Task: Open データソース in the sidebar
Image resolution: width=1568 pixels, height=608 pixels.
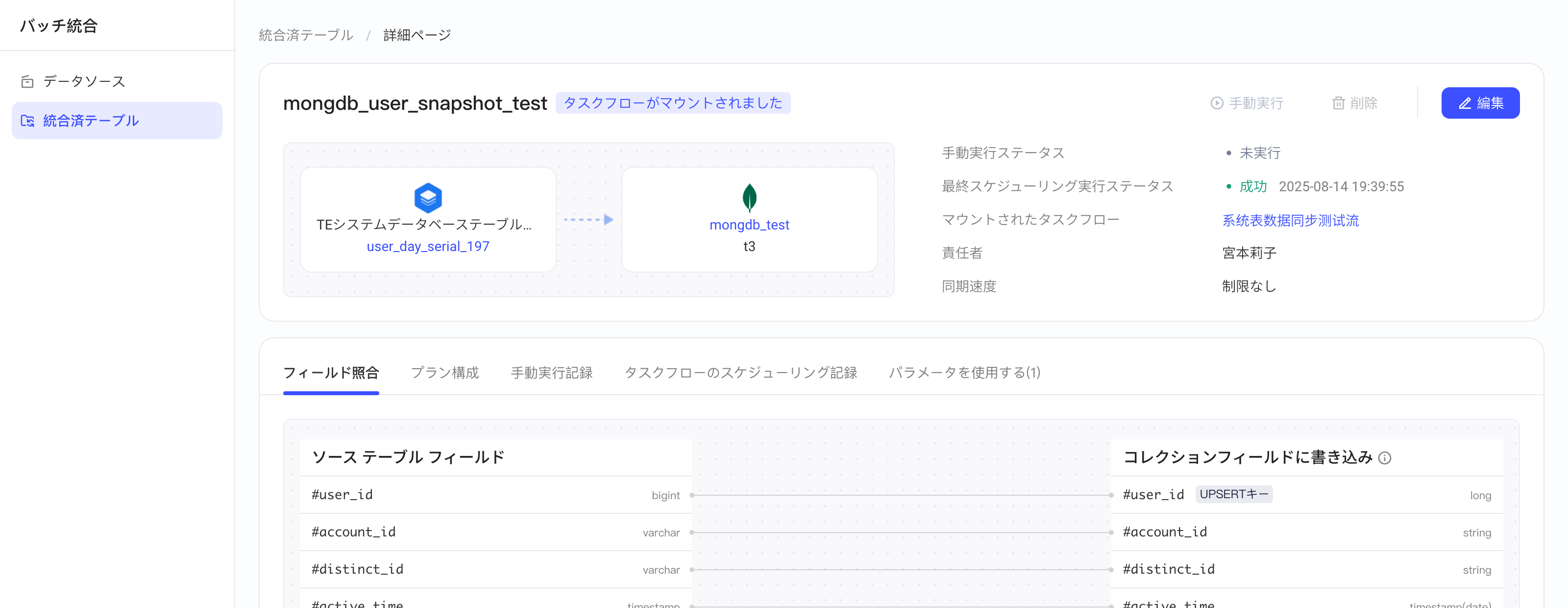Action: click(x=117, y=81)
